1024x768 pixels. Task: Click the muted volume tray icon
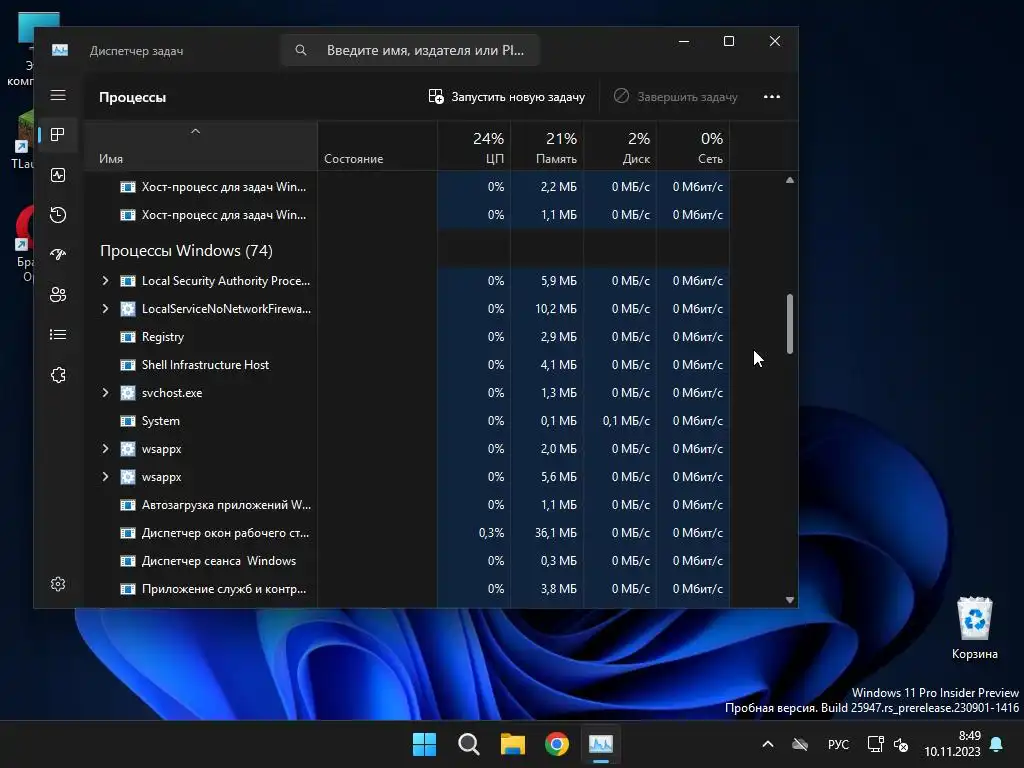point(901,744)
